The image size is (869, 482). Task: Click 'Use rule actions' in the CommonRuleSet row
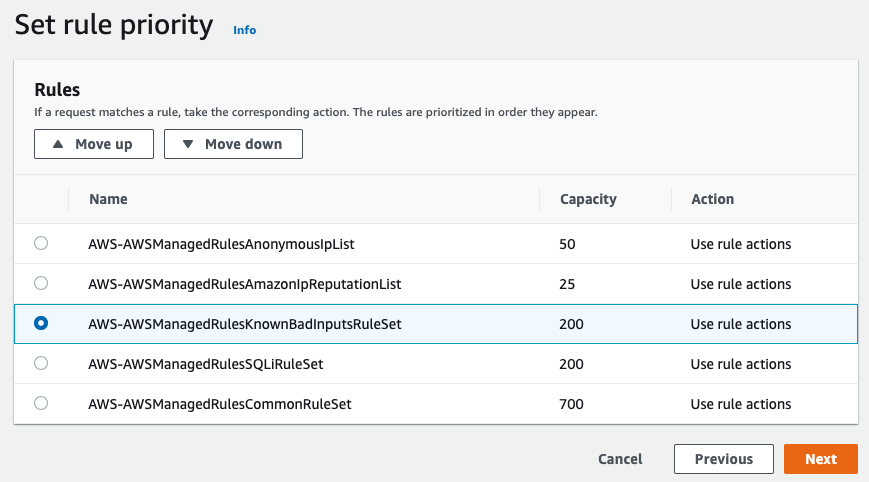click(x=741, y=404)
